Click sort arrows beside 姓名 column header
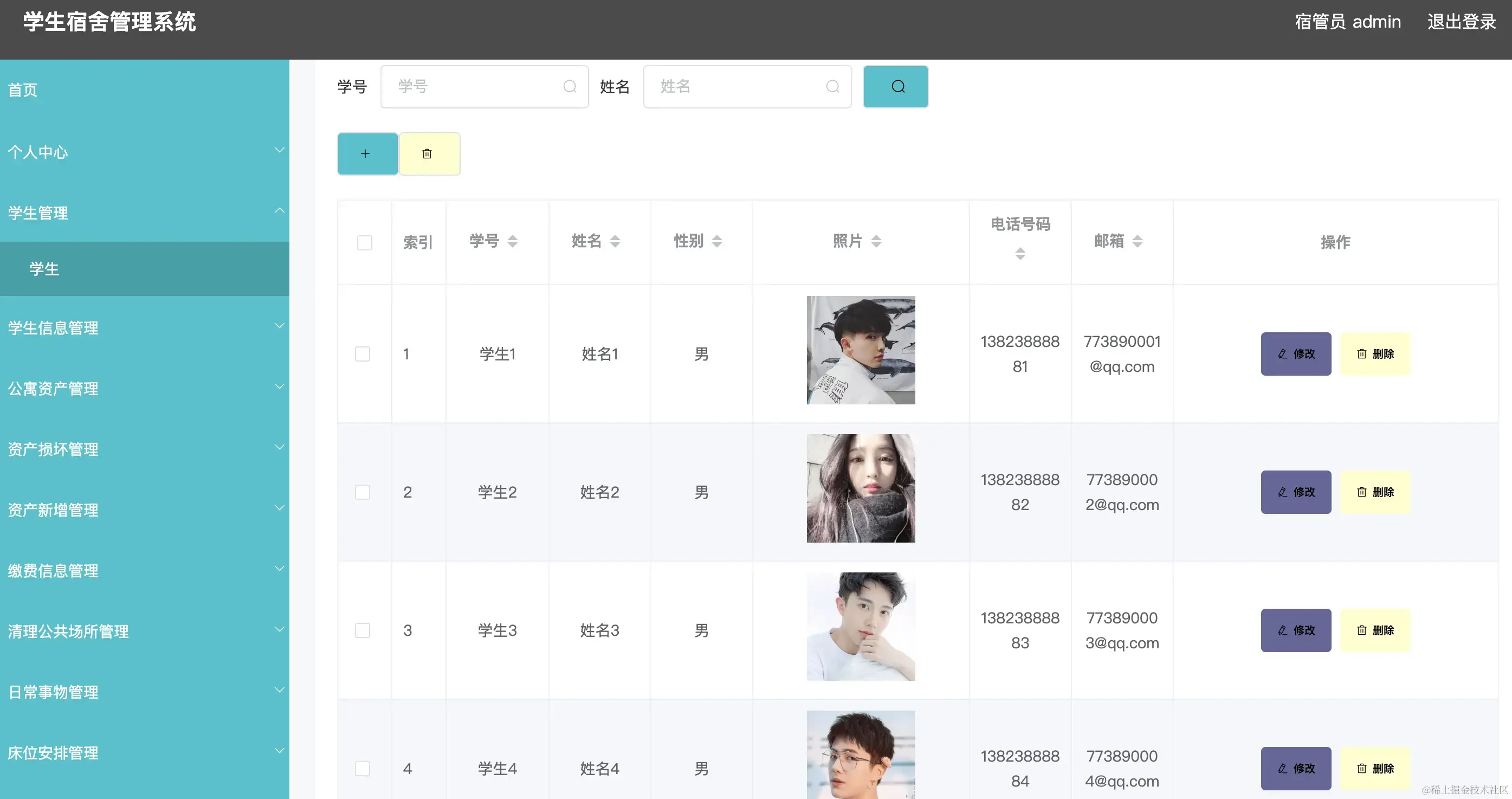Screen dimensions: 1512x799 pyautogui.click(x=615, y=241)
